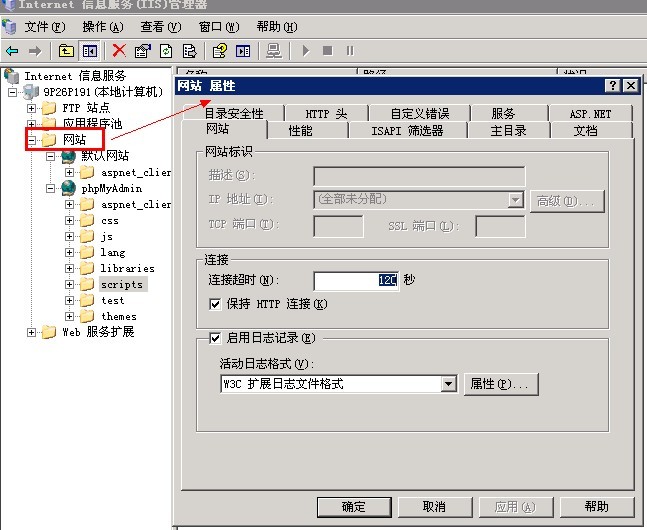Collapse the phpMyAdmin site tree node
The height and width of the screenshot is (530, 647).
coord(49,188)
